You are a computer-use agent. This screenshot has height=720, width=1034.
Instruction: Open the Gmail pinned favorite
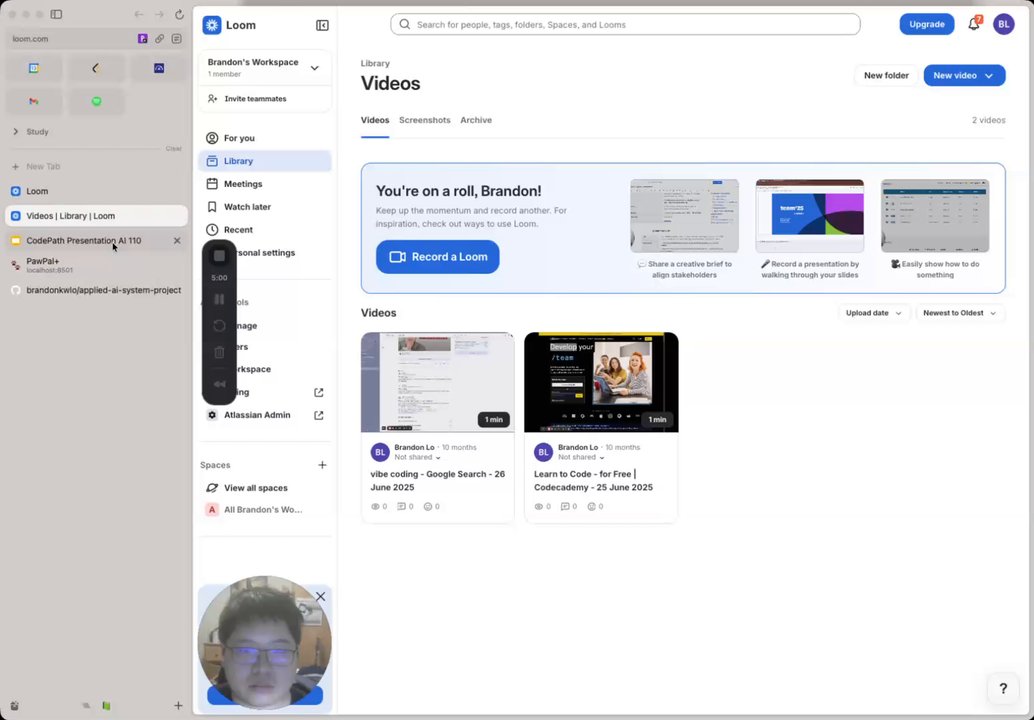(x=34, y=102)
